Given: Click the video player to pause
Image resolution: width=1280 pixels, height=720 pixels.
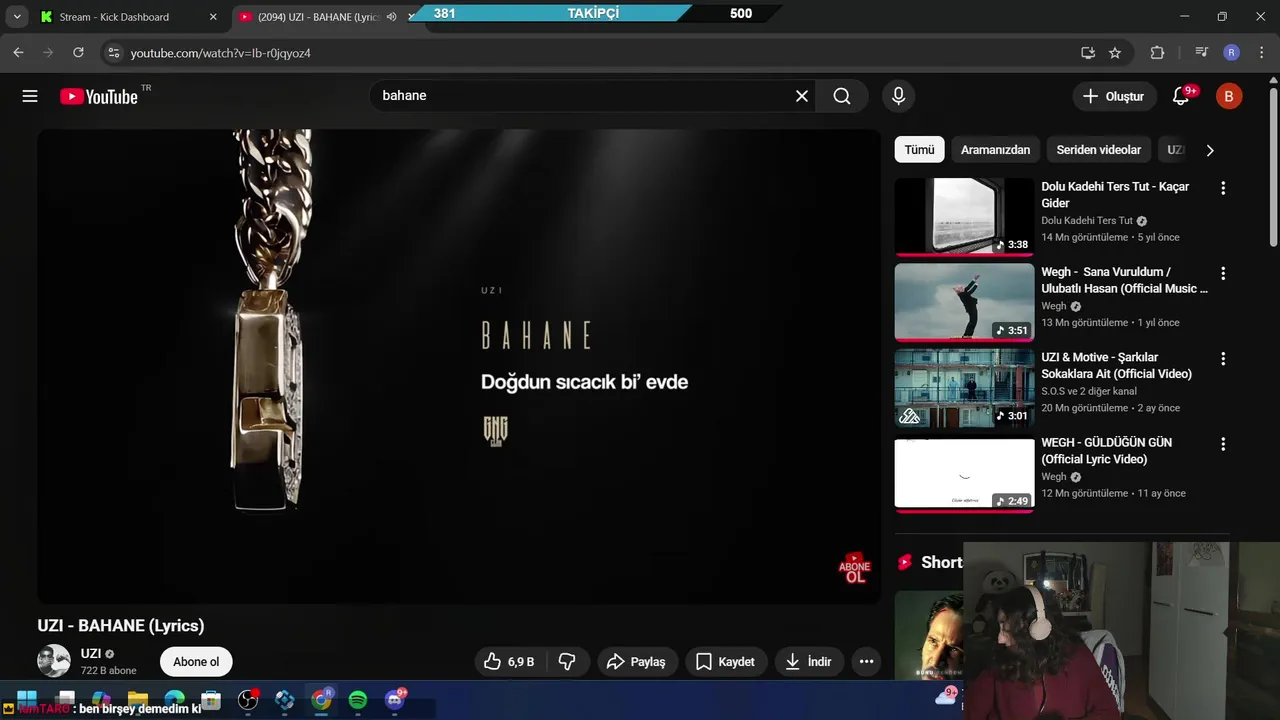Looking at the screenshot, I should click(x=459, y=366).
